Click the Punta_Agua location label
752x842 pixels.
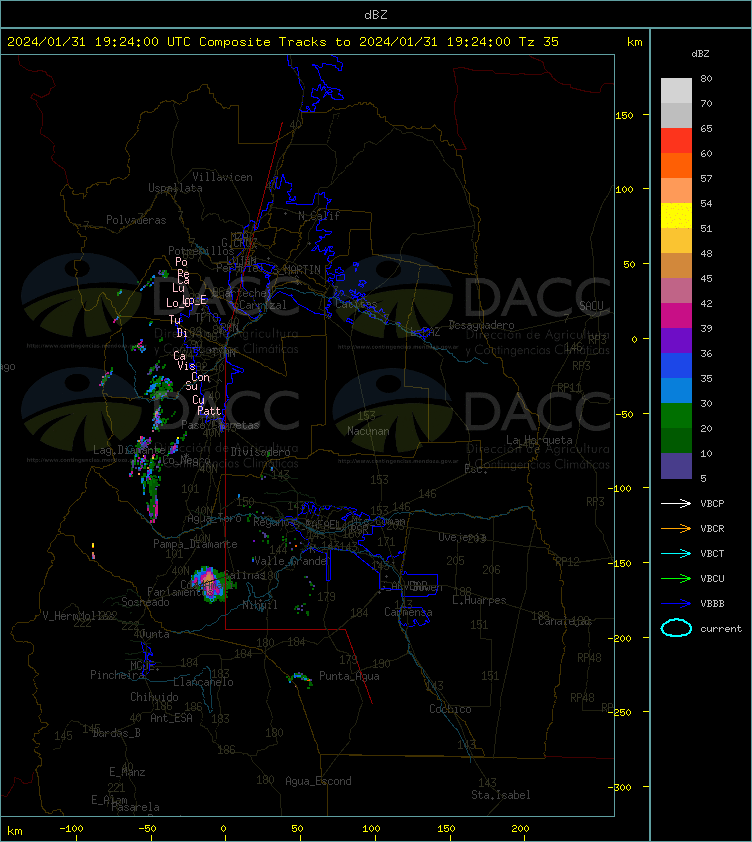point(349,676)
